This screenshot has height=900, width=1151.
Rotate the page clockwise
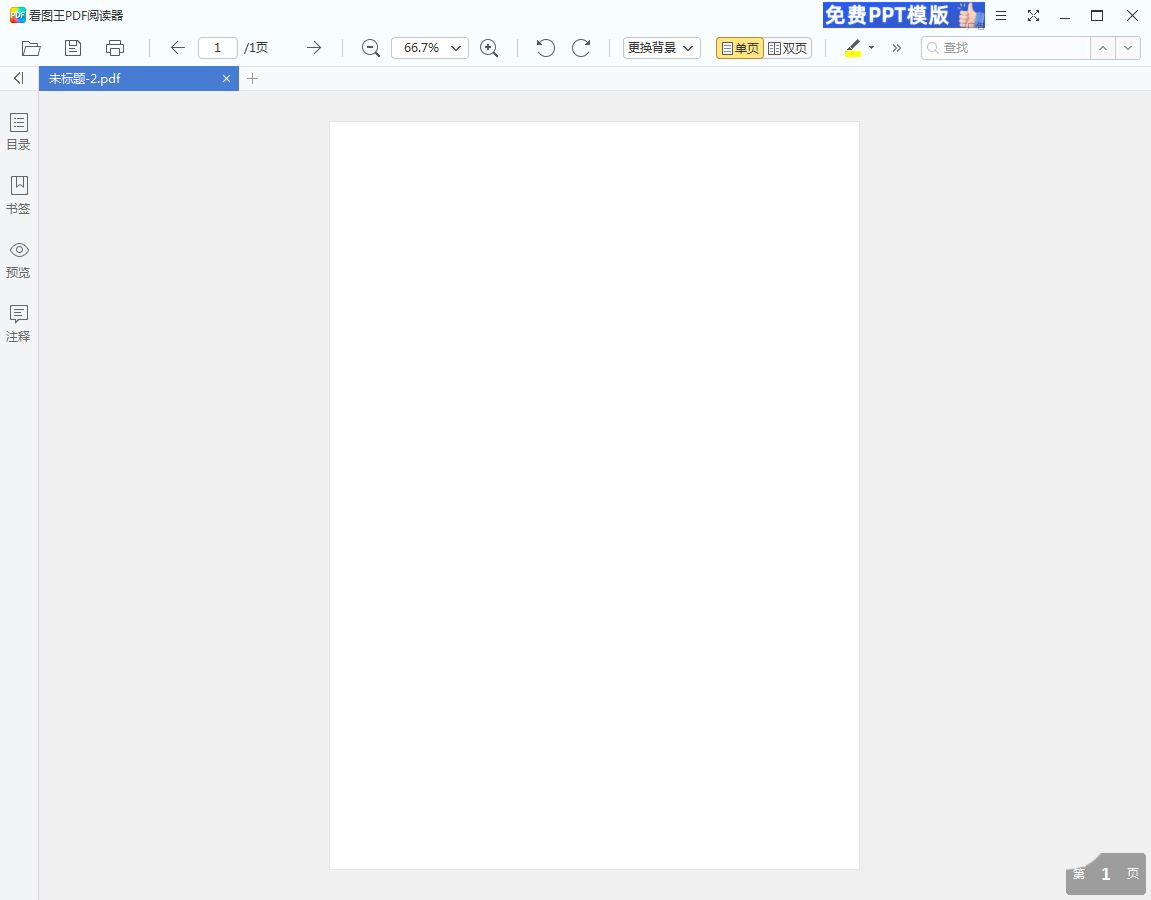582,47
